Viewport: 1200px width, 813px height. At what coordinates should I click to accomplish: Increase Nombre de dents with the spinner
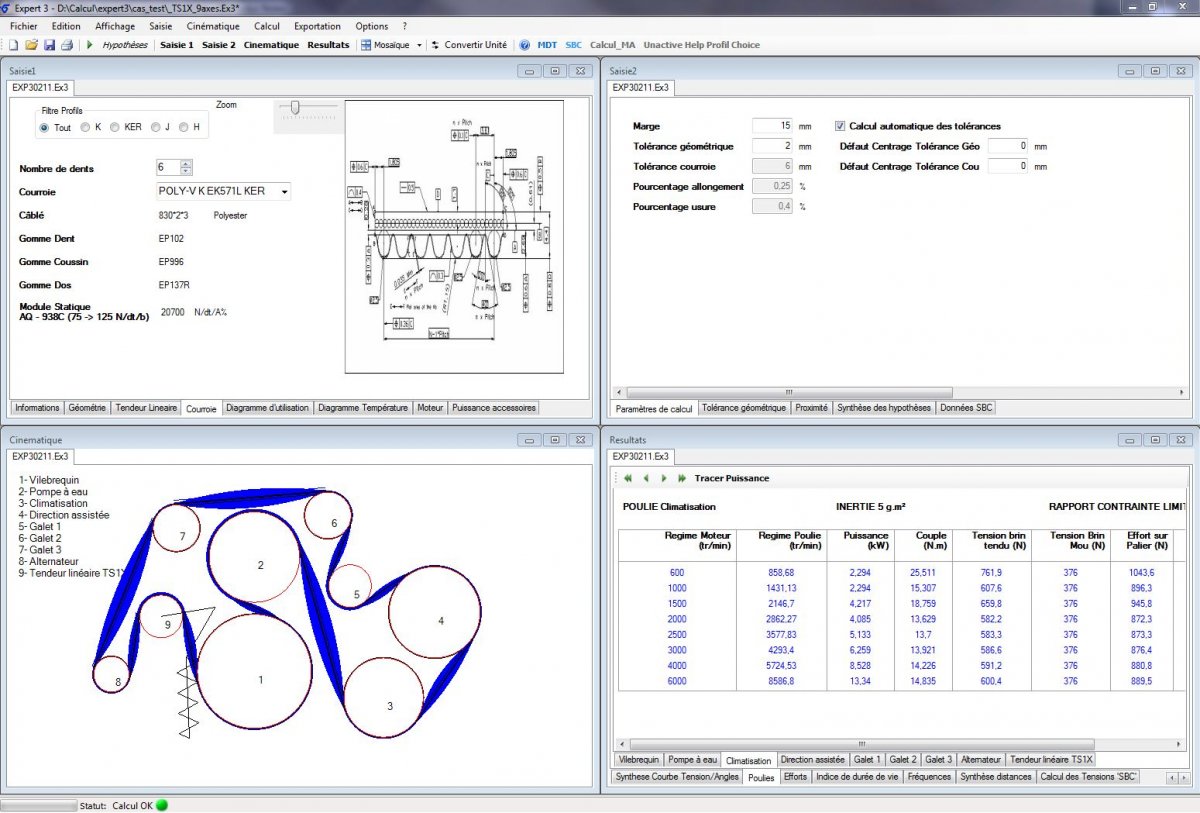(186, 164)
